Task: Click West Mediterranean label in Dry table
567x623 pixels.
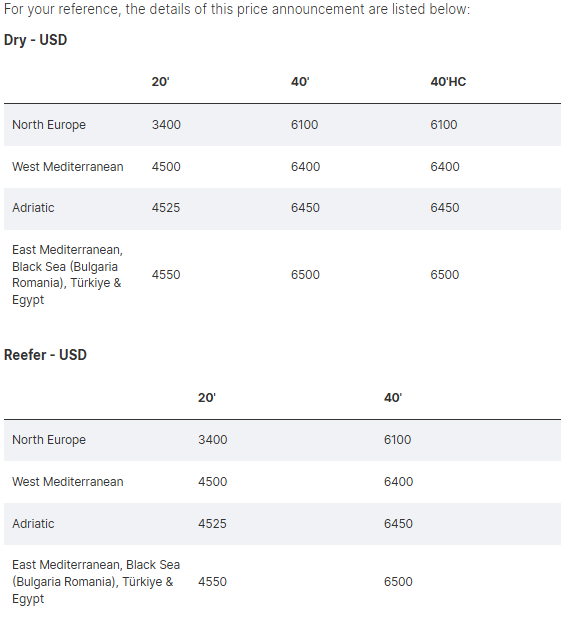Action: click(x=68, y=166)
